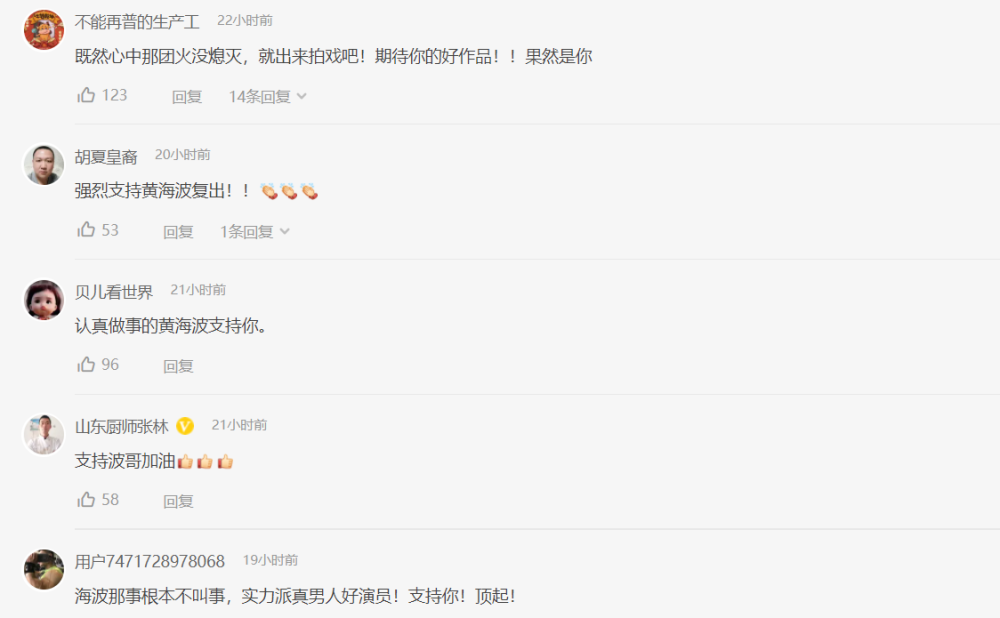Open 山东厨师张林's avatar picture
Viewport: 1000px width, 618px height.
pyautogui.click(x=44, y=434)
